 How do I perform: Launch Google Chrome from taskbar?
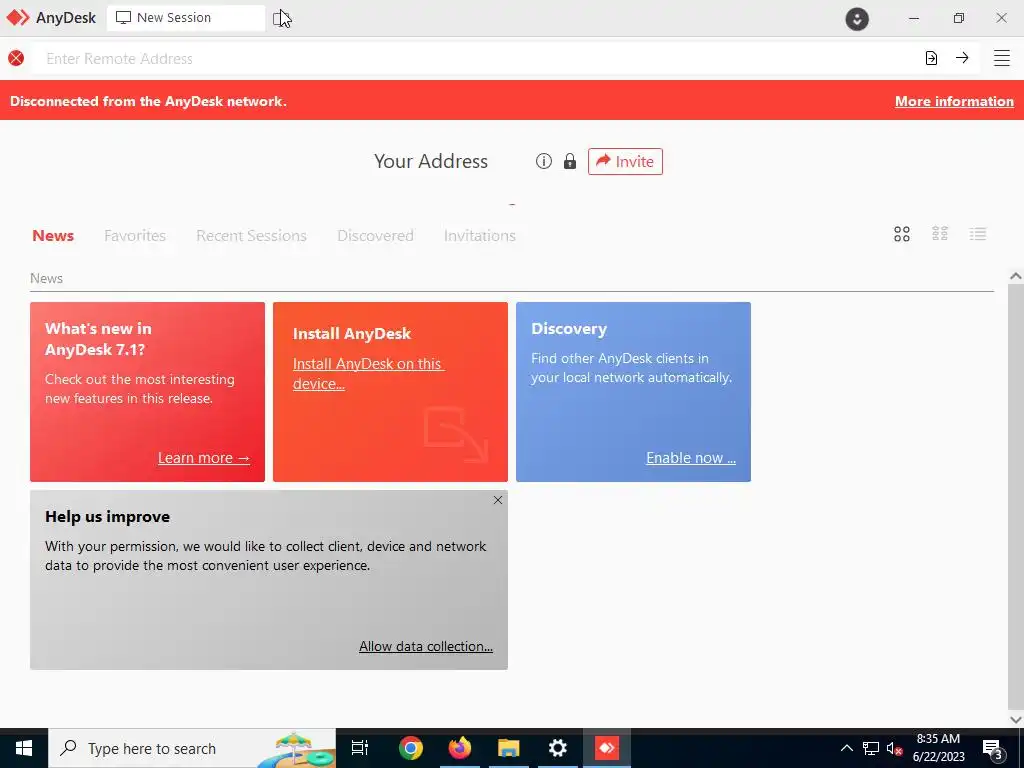point(411,748)
